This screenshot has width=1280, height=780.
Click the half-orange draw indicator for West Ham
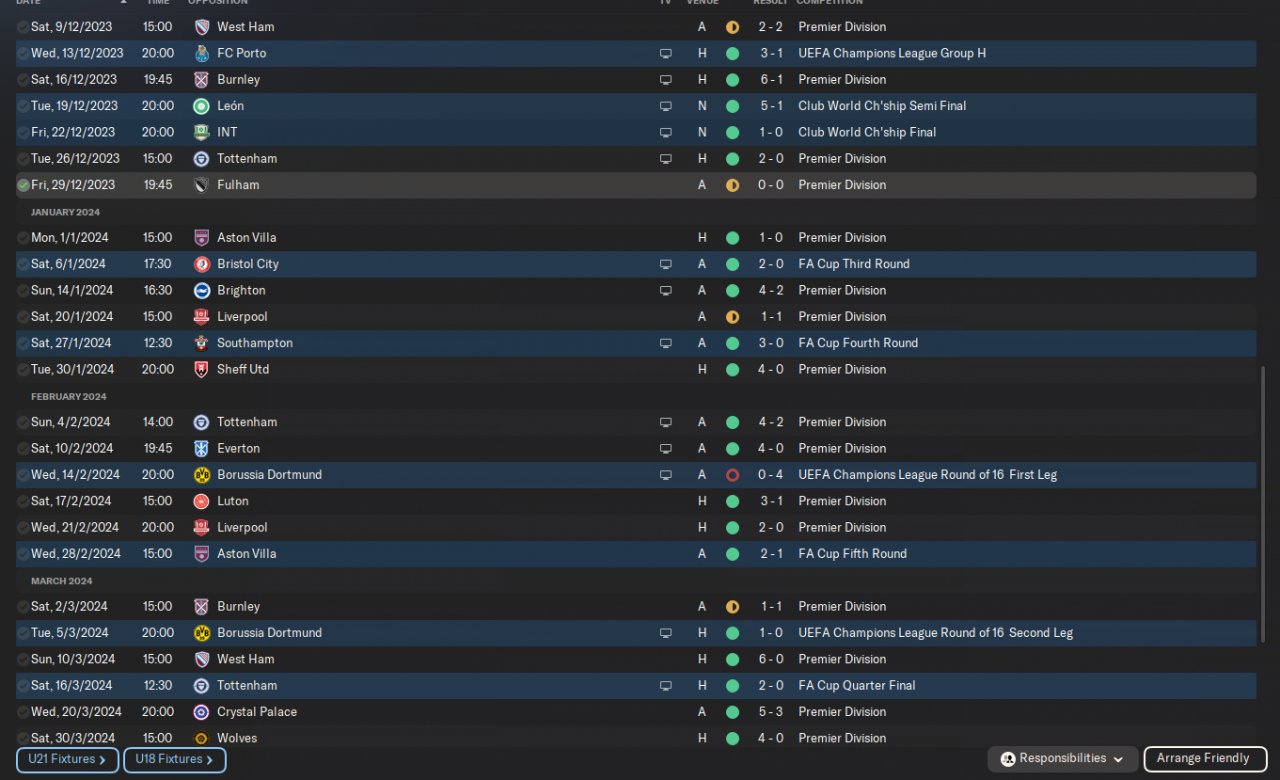click(732, 27)
